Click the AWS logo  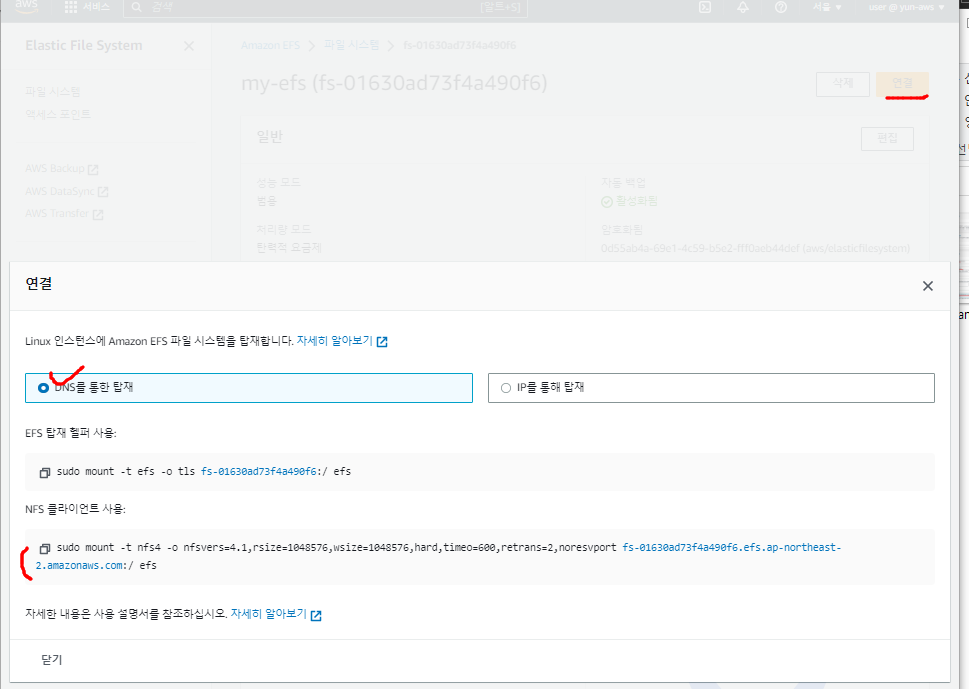[x=27, y=6]
